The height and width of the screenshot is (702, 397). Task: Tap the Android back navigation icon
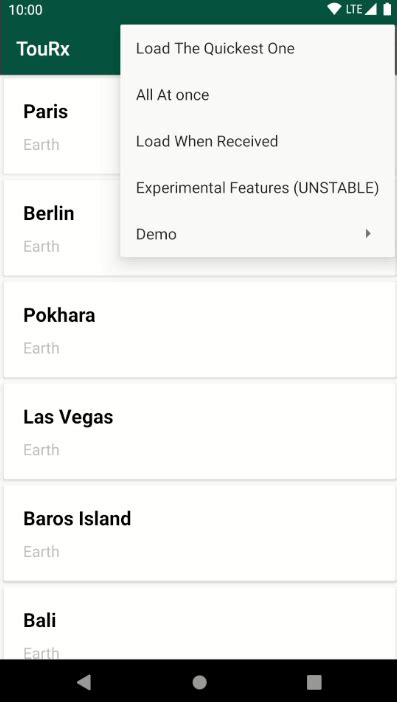pos(84,682)
